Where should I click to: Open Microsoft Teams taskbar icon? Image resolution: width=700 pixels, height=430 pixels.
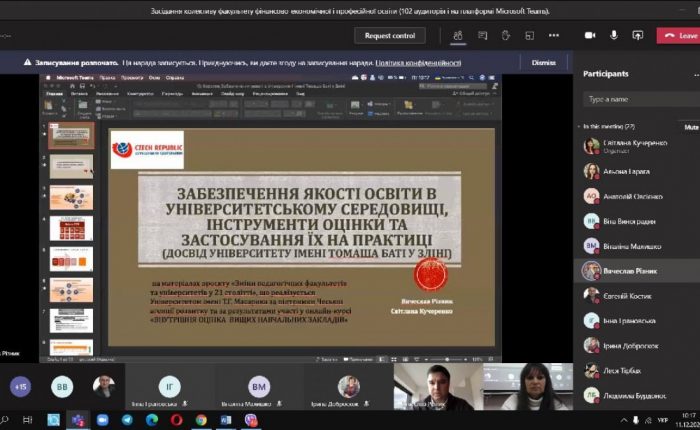78,420
